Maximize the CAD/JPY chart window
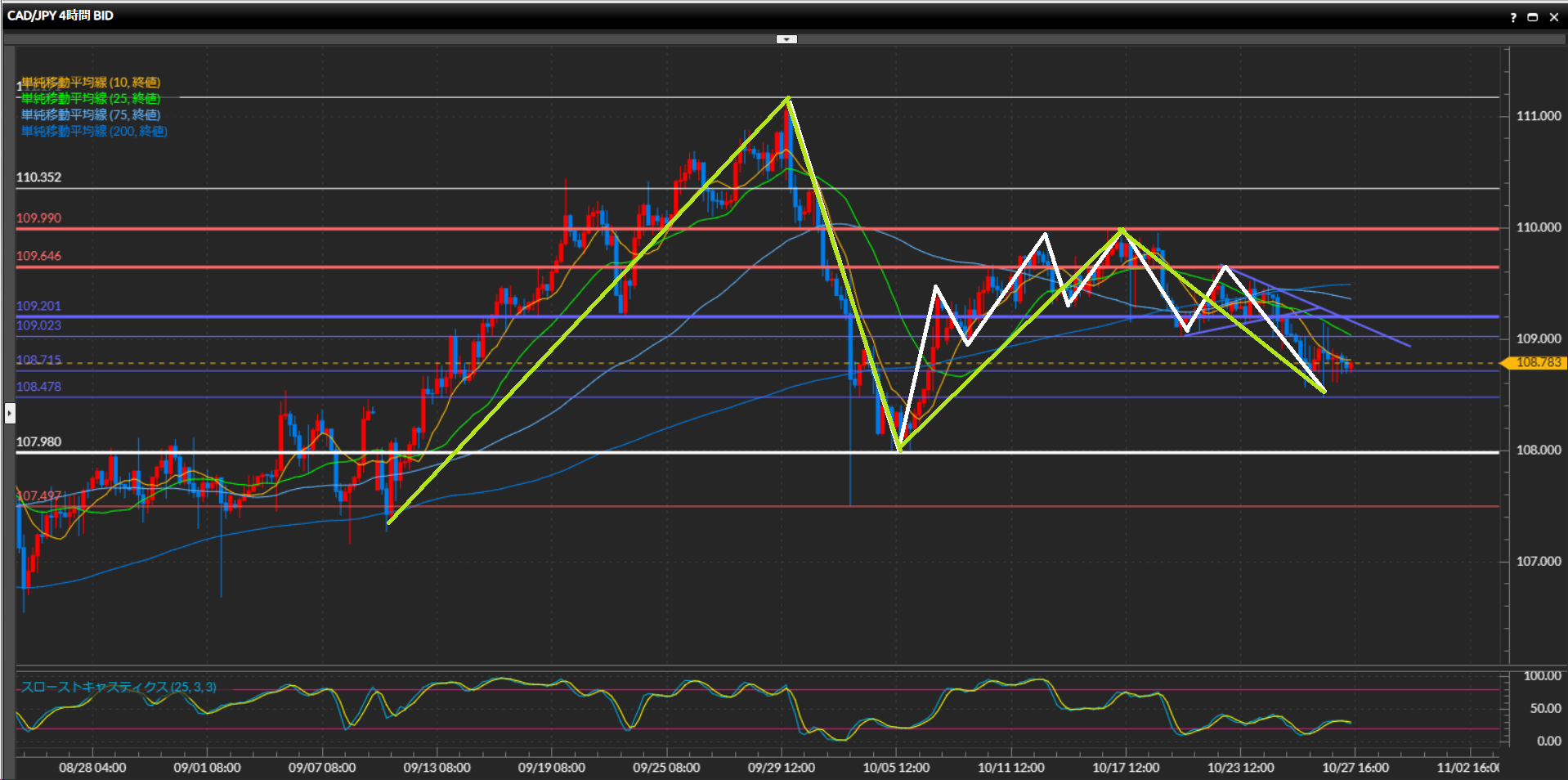The image size is (1568, 780). coord(1533,17)
